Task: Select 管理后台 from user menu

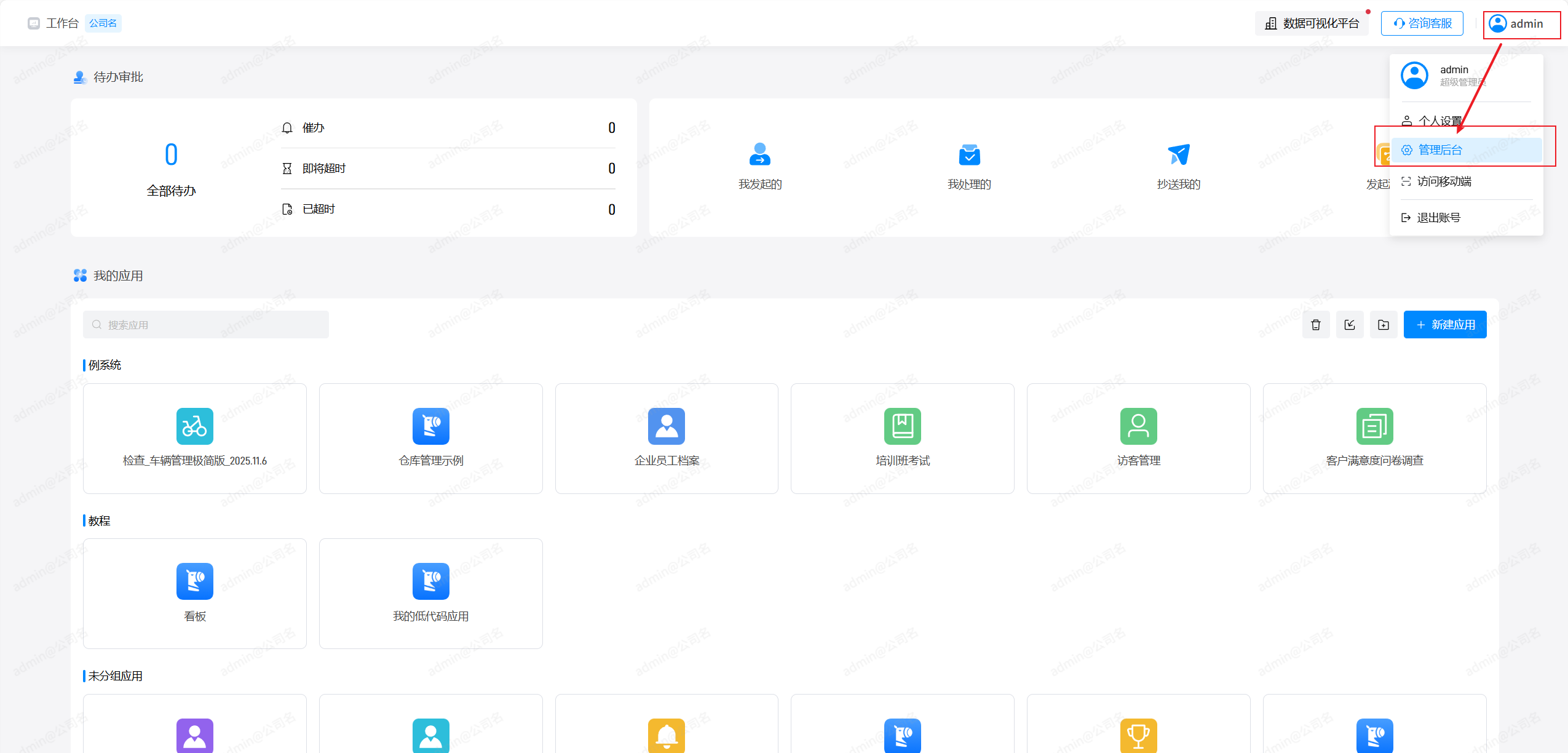Action: (x=1439, y=150)
